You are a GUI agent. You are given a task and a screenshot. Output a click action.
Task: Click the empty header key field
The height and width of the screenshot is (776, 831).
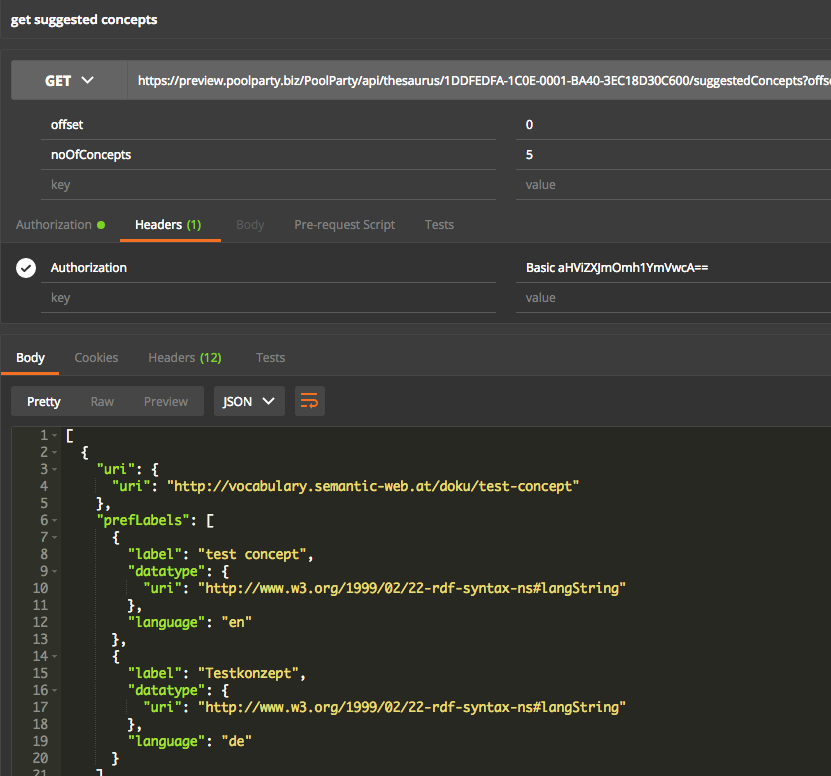(x=270, y=298)
